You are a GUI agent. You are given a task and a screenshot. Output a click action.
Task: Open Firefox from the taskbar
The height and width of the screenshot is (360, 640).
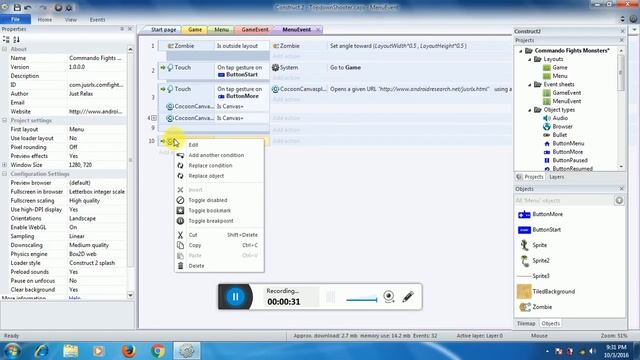coord(129,351)
